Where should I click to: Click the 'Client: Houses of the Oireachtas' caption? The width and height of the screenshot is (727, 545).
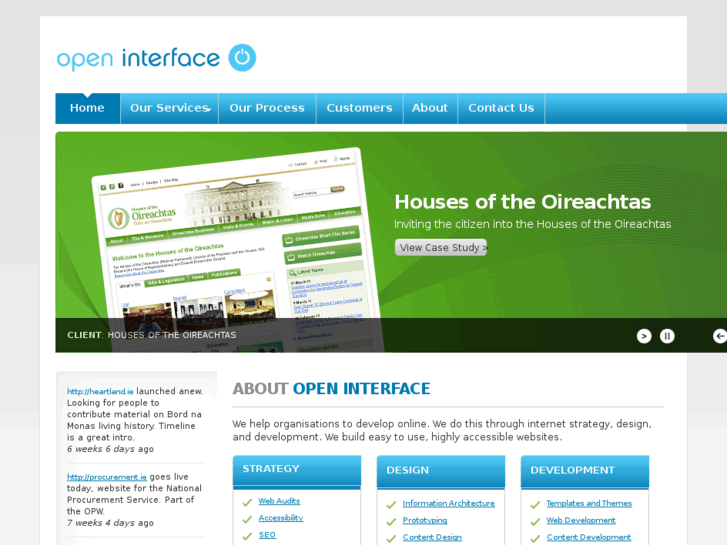pos(152,335)
